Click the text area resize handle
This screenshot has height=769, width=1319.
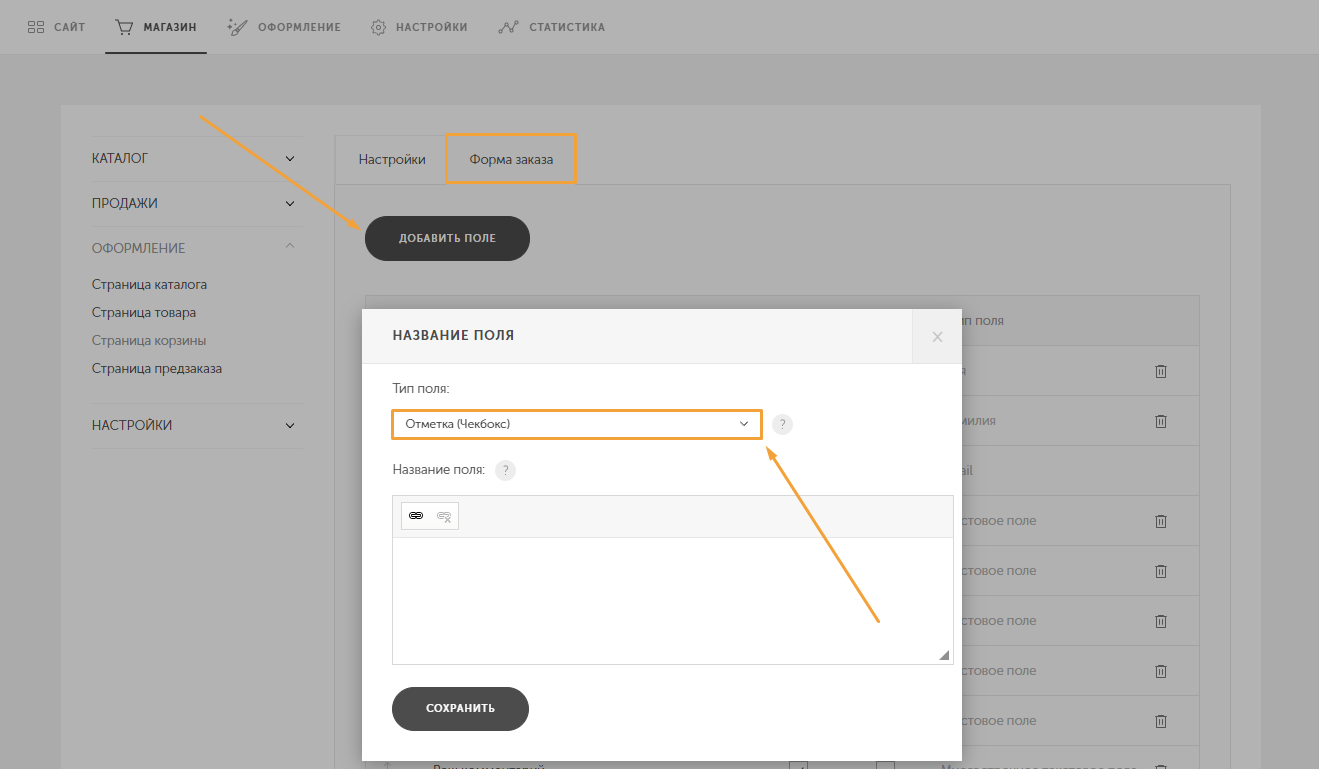[944, 655]
